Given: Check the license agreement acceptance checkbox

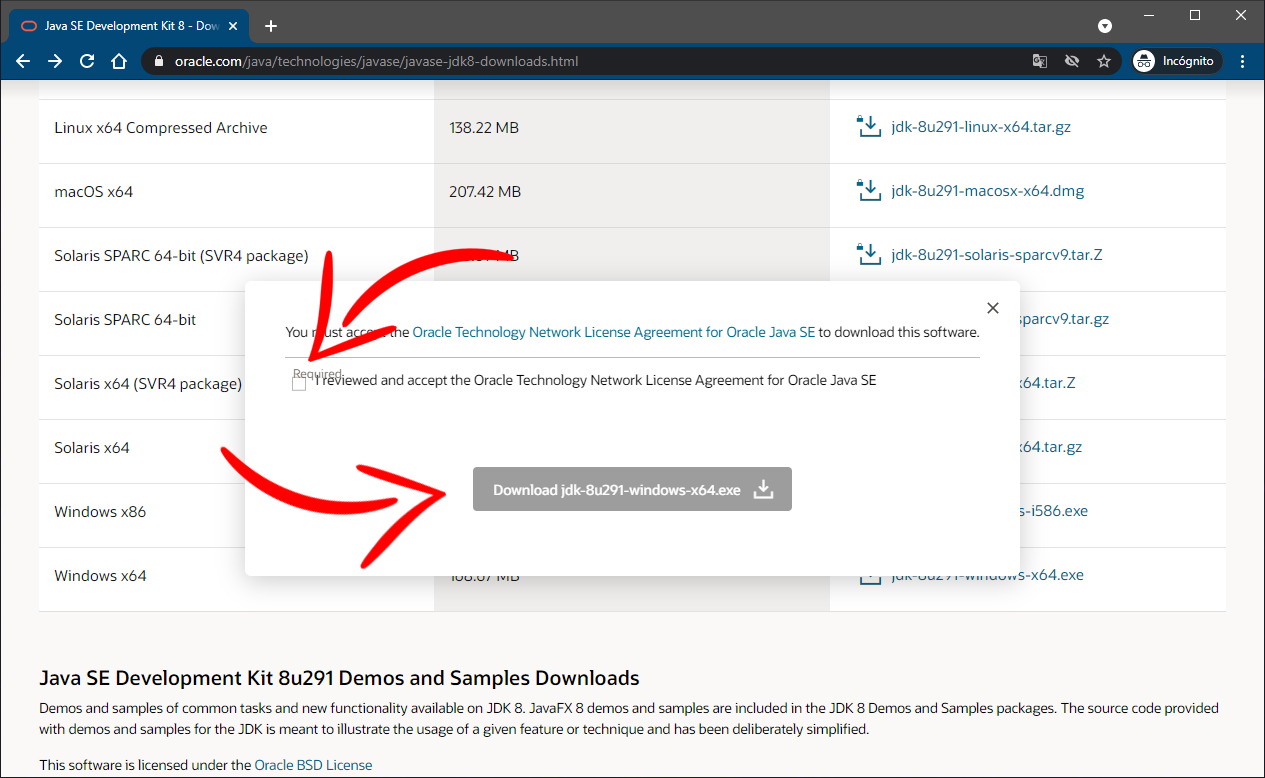Looking at the screenshot, I should 299,384.
